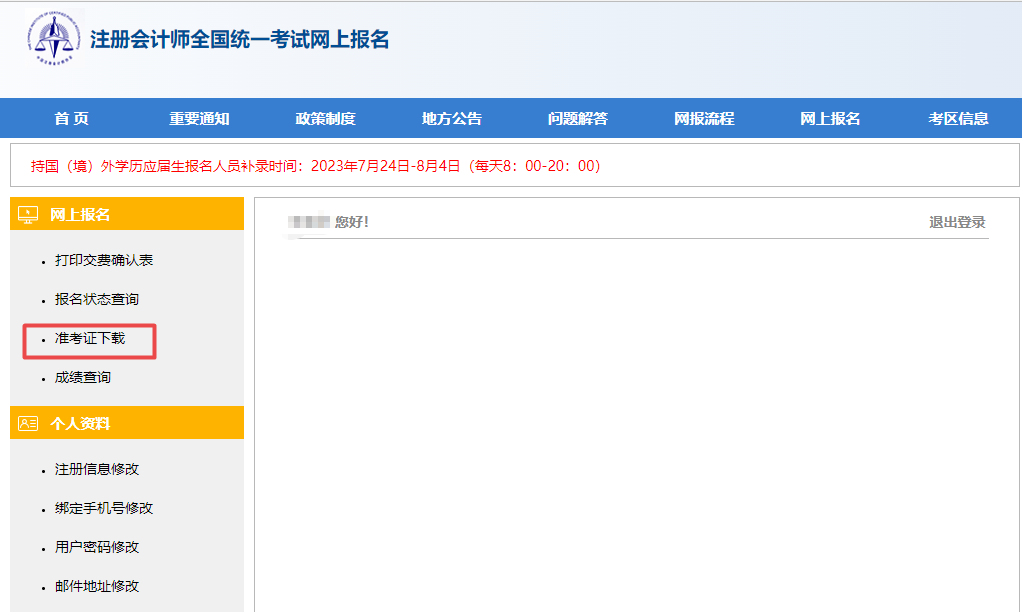The height and width of the screenshot is (612, 1022).
Task: Click the ID card icon beside 个人资料
Action: 28,424
